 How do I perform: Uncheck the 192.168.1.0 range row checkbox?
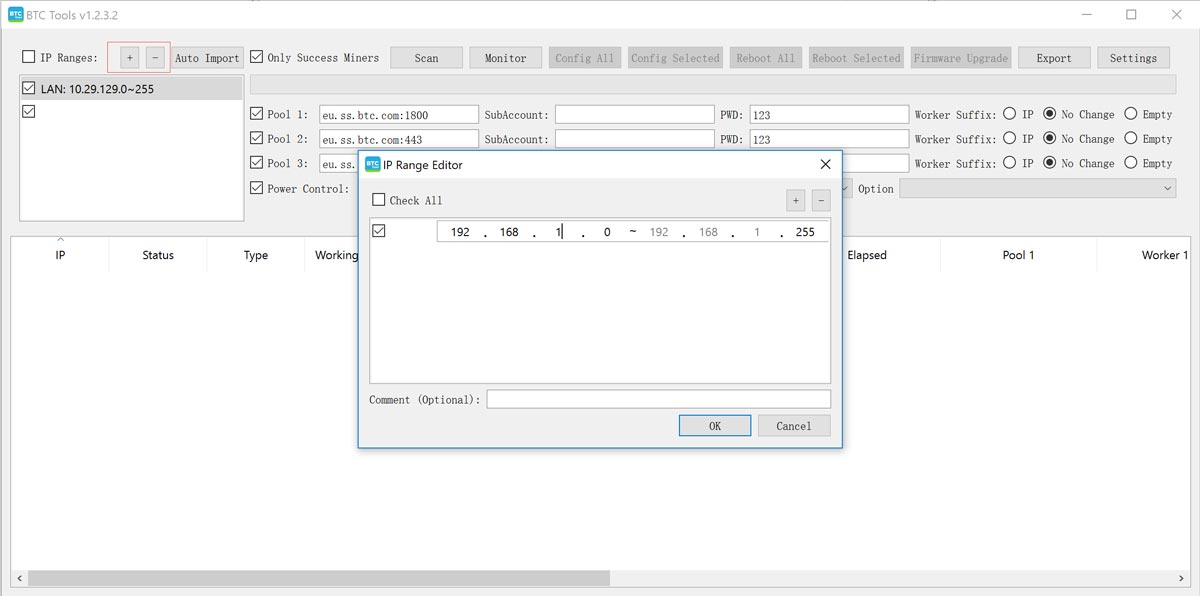pyautogui.click(x=378, y=231)
